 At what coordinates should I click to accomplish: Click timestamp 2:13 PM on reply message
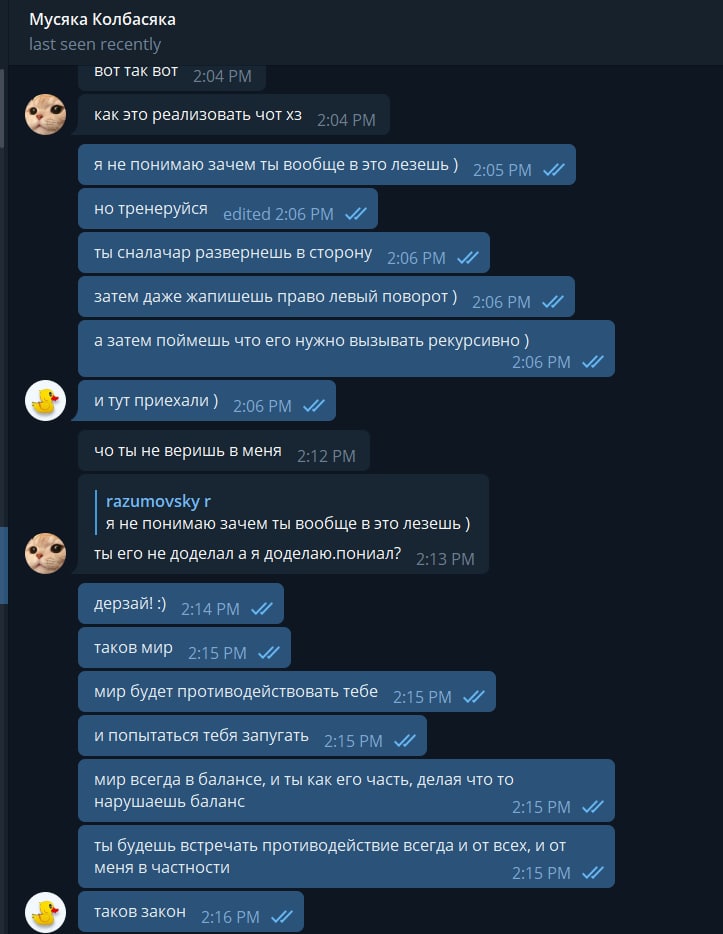(445, 559)
